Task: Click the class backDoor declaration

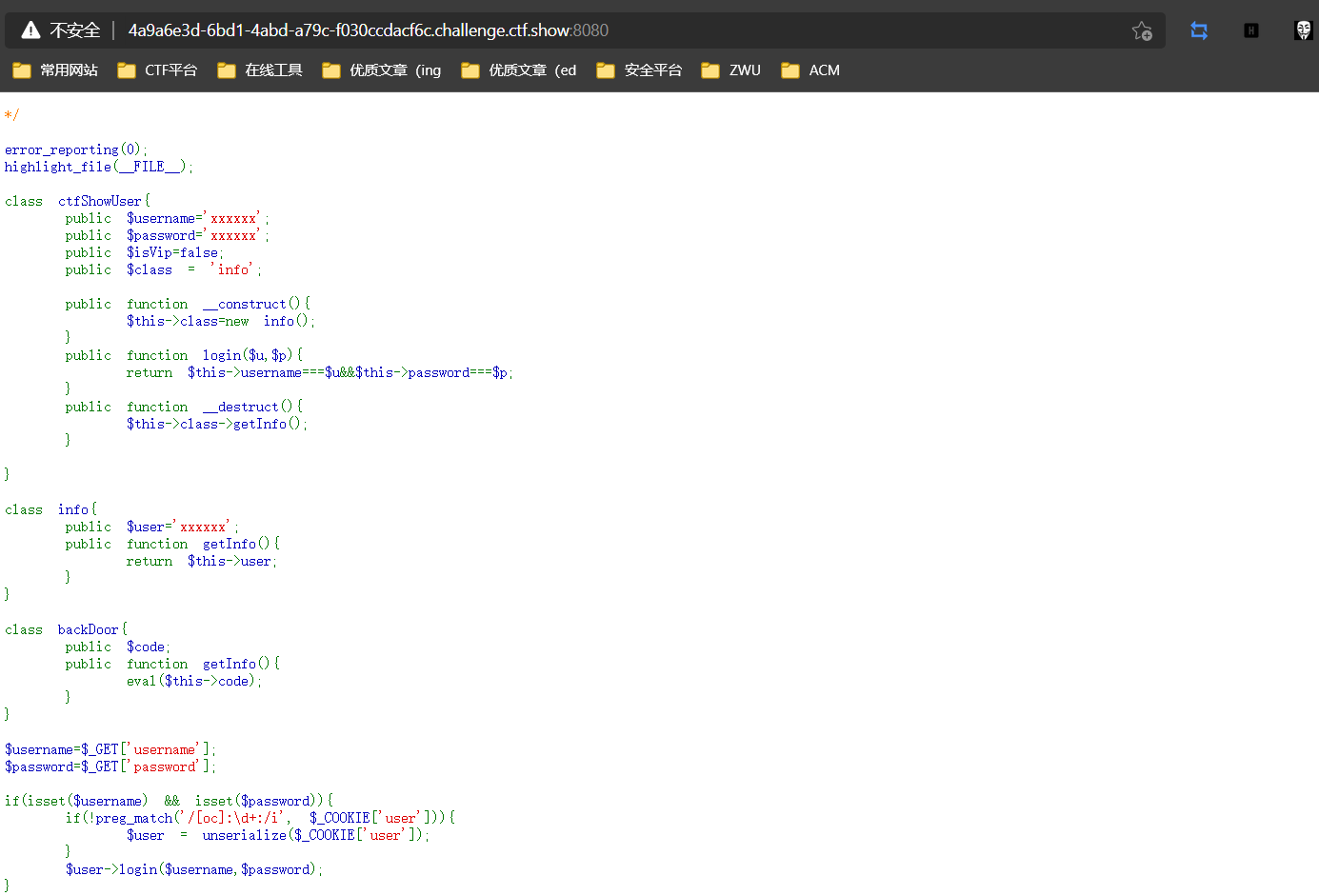Action: 67,629
